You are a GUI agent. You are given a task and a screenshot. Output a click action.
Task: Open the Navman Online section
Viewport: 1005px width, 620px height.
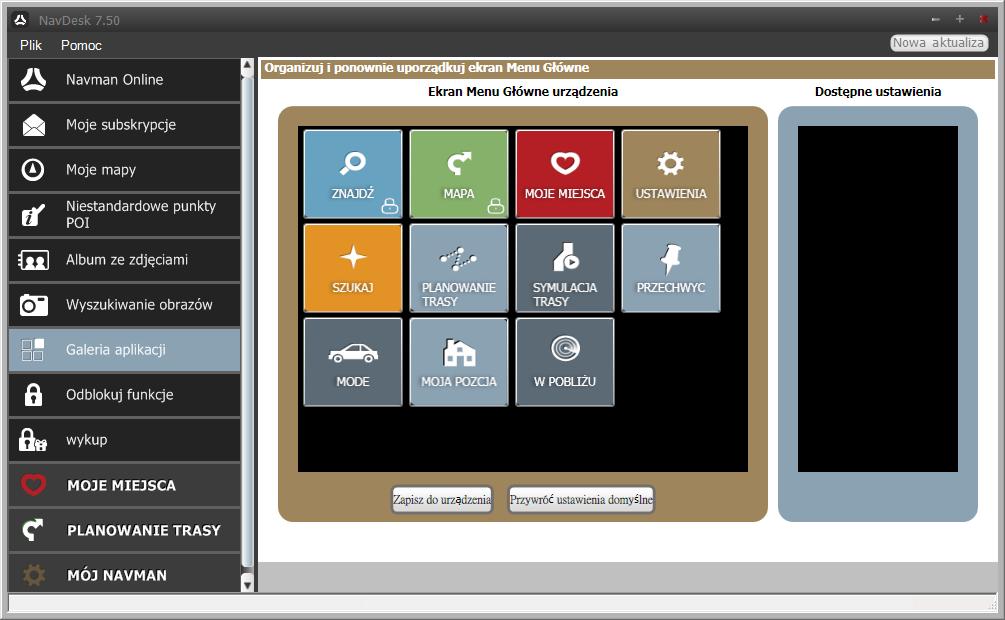(124, 80)
